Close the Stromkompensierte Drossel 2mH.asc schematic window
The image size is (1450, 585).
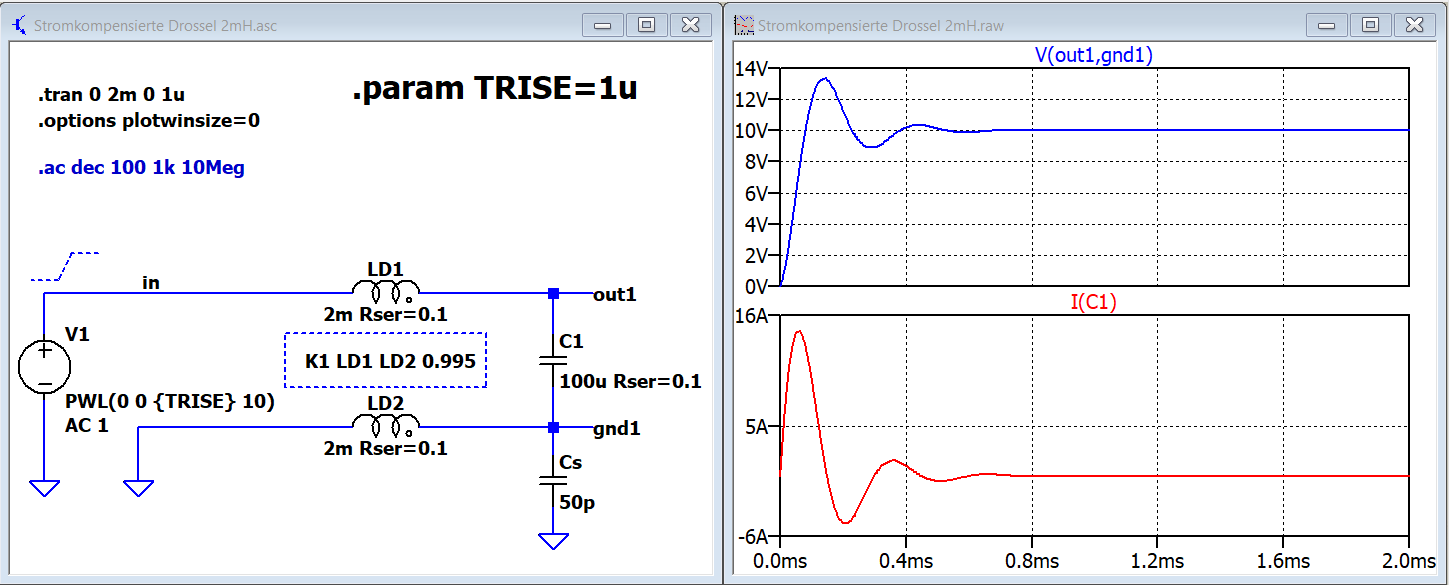(690, 25)
